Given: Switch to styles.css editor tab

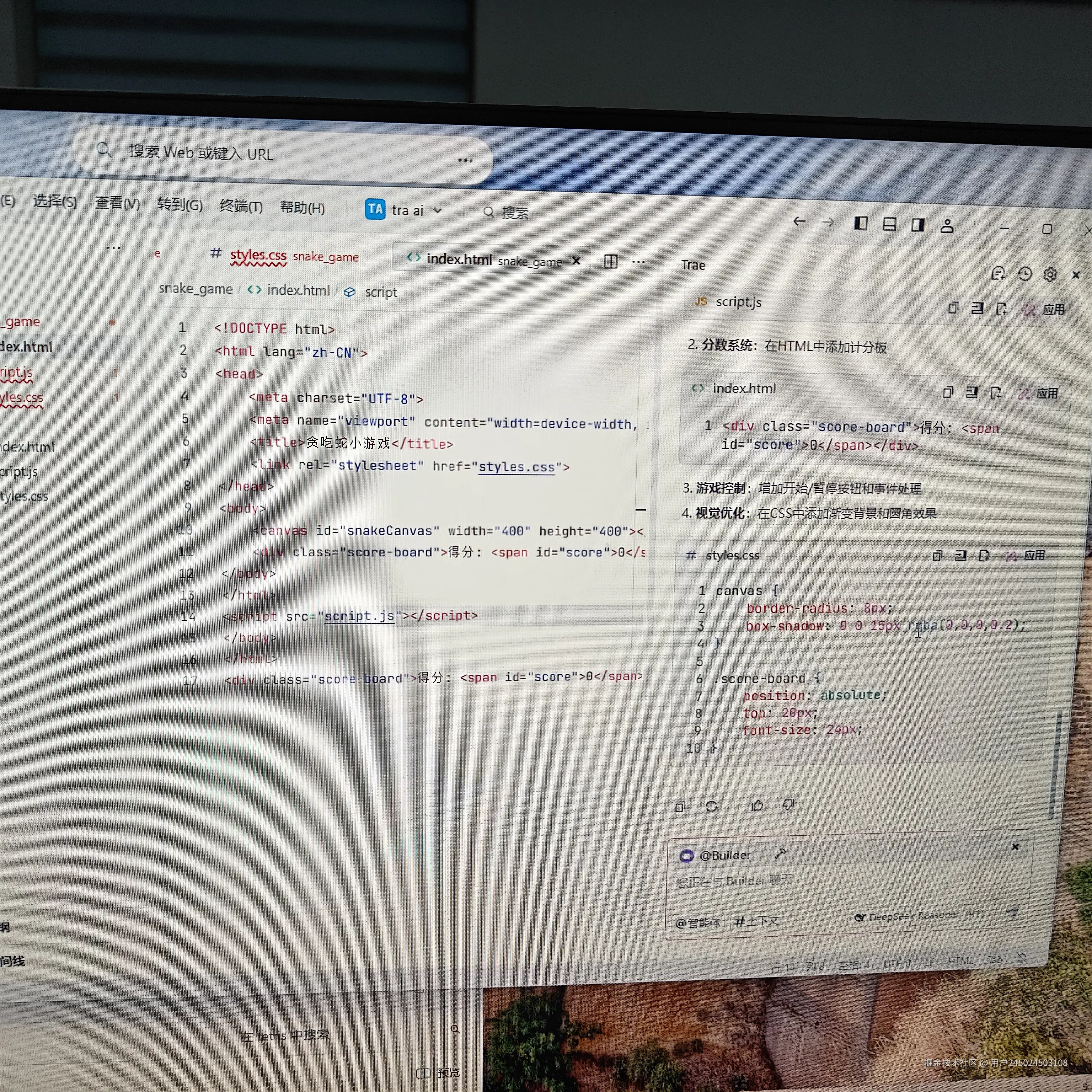Looking at the screenshot, I should [258, 256].
